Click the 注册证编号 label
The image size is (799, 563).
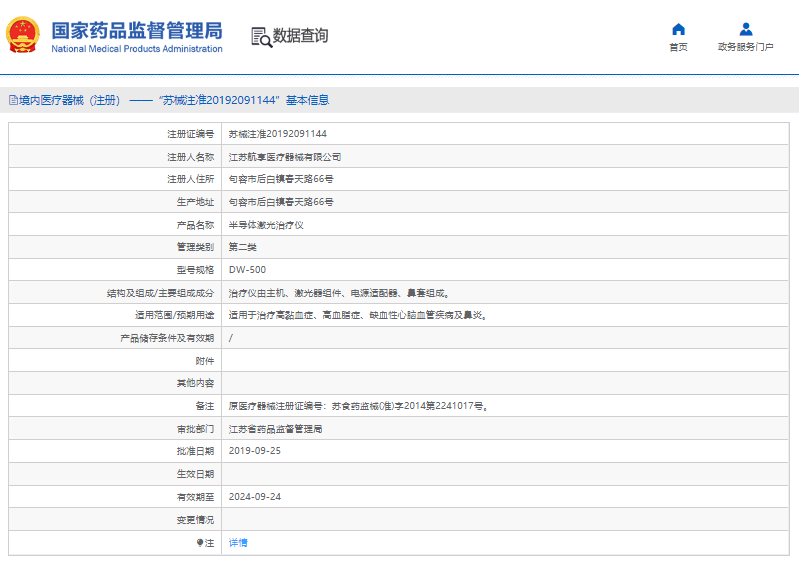point(191,134)
